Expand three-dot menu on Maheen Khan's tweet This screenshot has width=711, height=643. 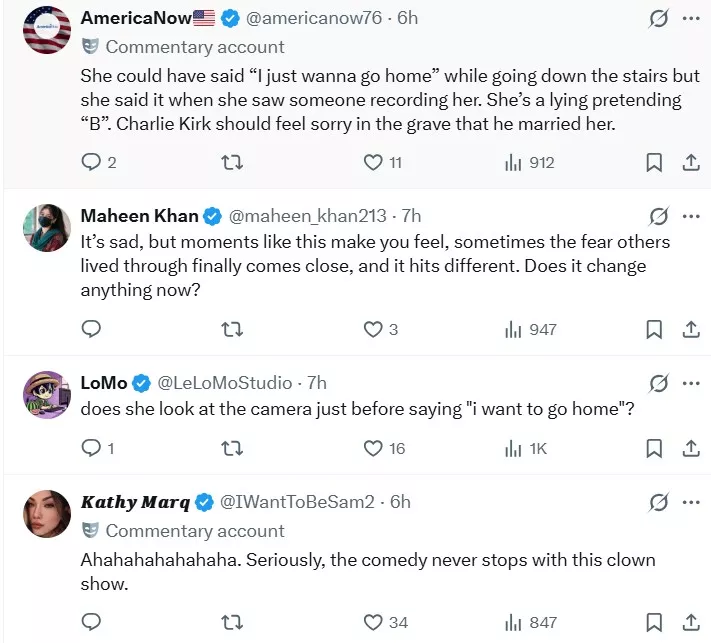(x=691, y=216)
